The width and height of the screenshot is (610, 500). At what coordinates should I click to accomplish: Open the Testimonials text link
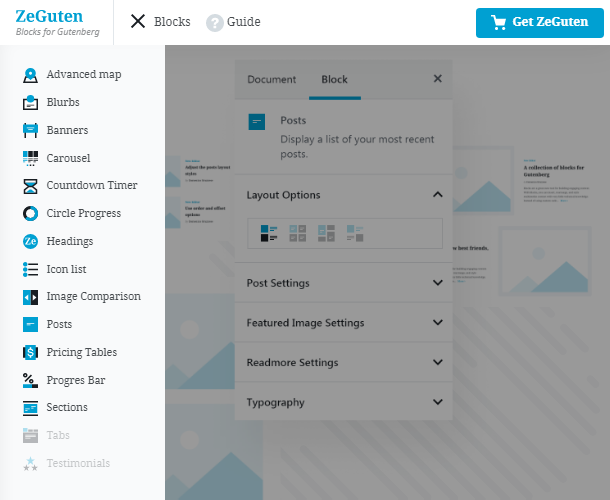[78, 463]
